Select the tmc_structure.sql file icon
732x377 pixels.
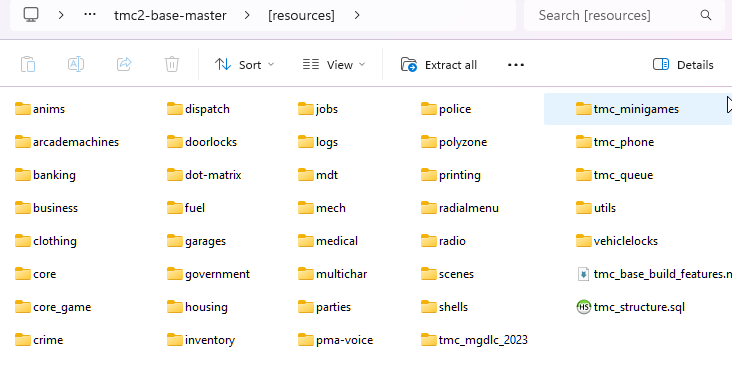(x=584, y=307)
